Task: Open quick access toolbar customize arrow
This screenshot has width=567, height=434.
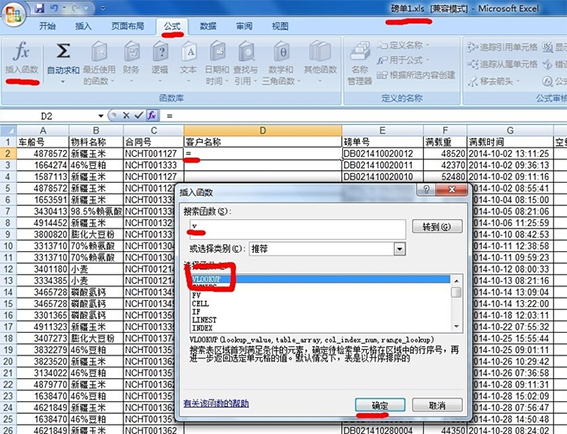Action: 103,8
